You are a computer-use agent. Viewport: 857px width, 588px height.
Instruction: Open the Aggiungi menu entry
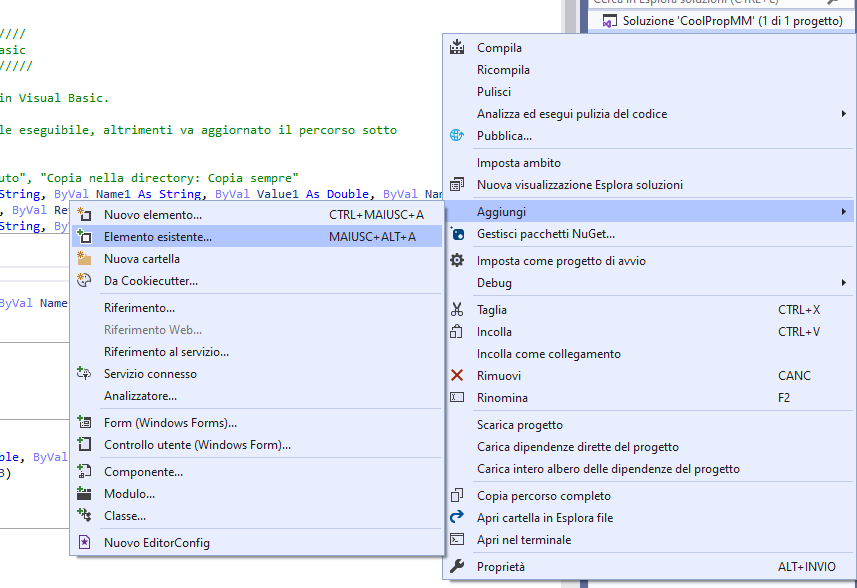[x=649, y=211]
